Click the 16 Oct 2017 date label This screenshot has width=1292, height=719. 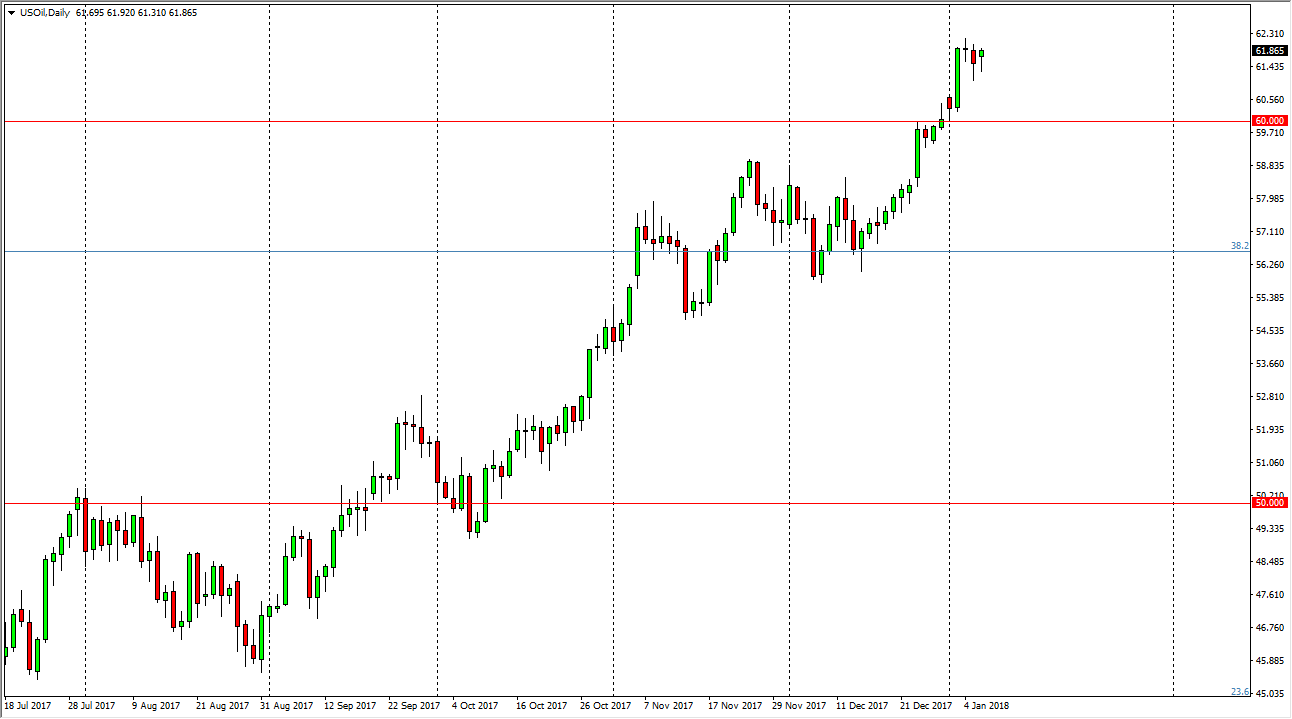[540, 706]
